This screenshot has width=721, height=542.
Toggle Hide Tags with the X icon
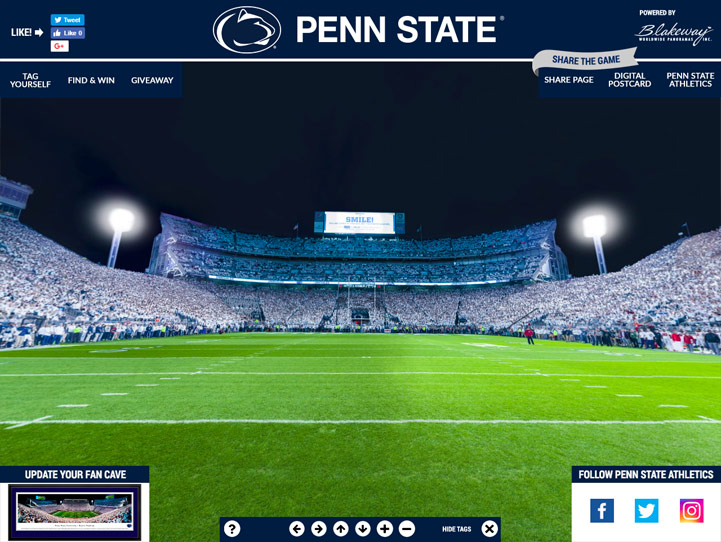pos(490,529)
